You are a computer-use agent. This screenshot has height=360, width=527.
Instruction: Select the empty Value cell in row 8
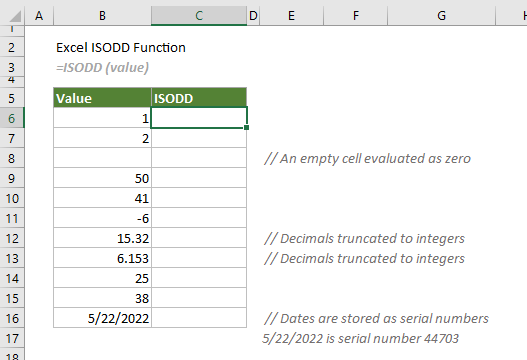(103, 158)
